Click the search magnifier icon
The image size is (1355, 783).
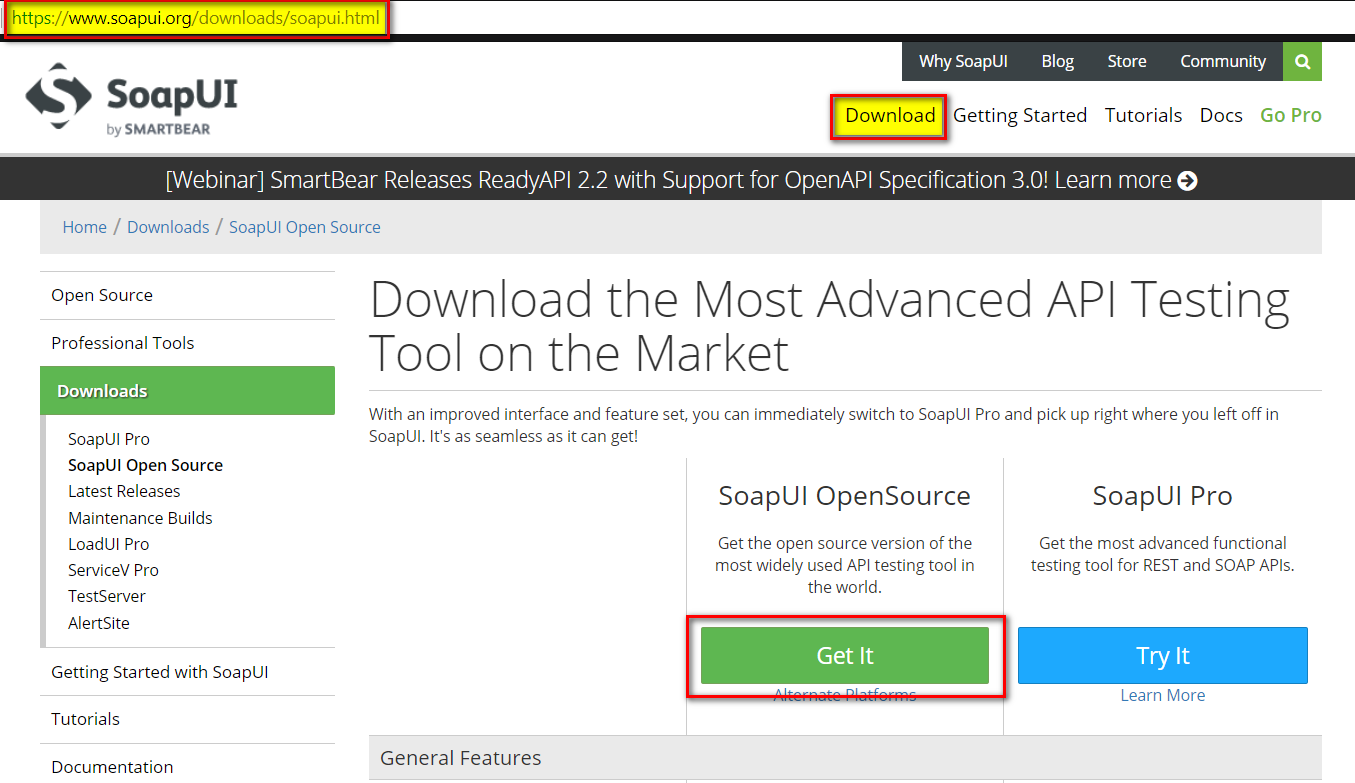coord(1302,62)
